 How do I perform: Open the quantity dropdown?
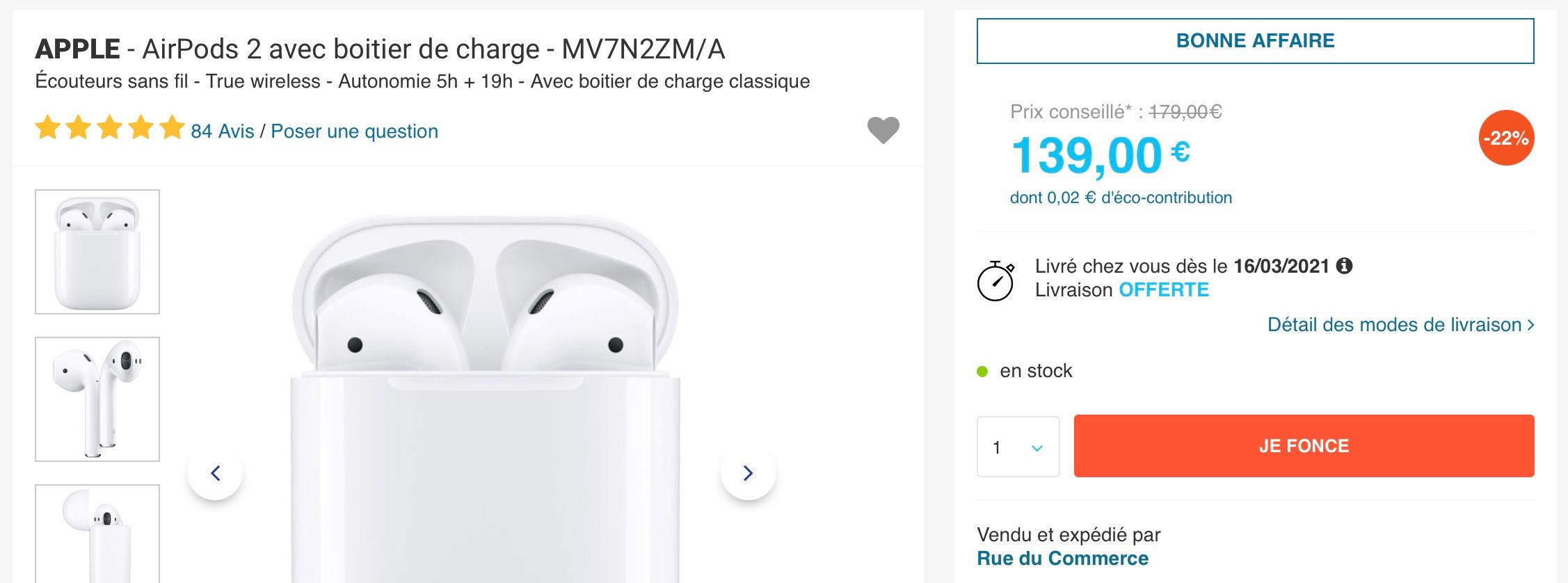(x=1018, y=447)
